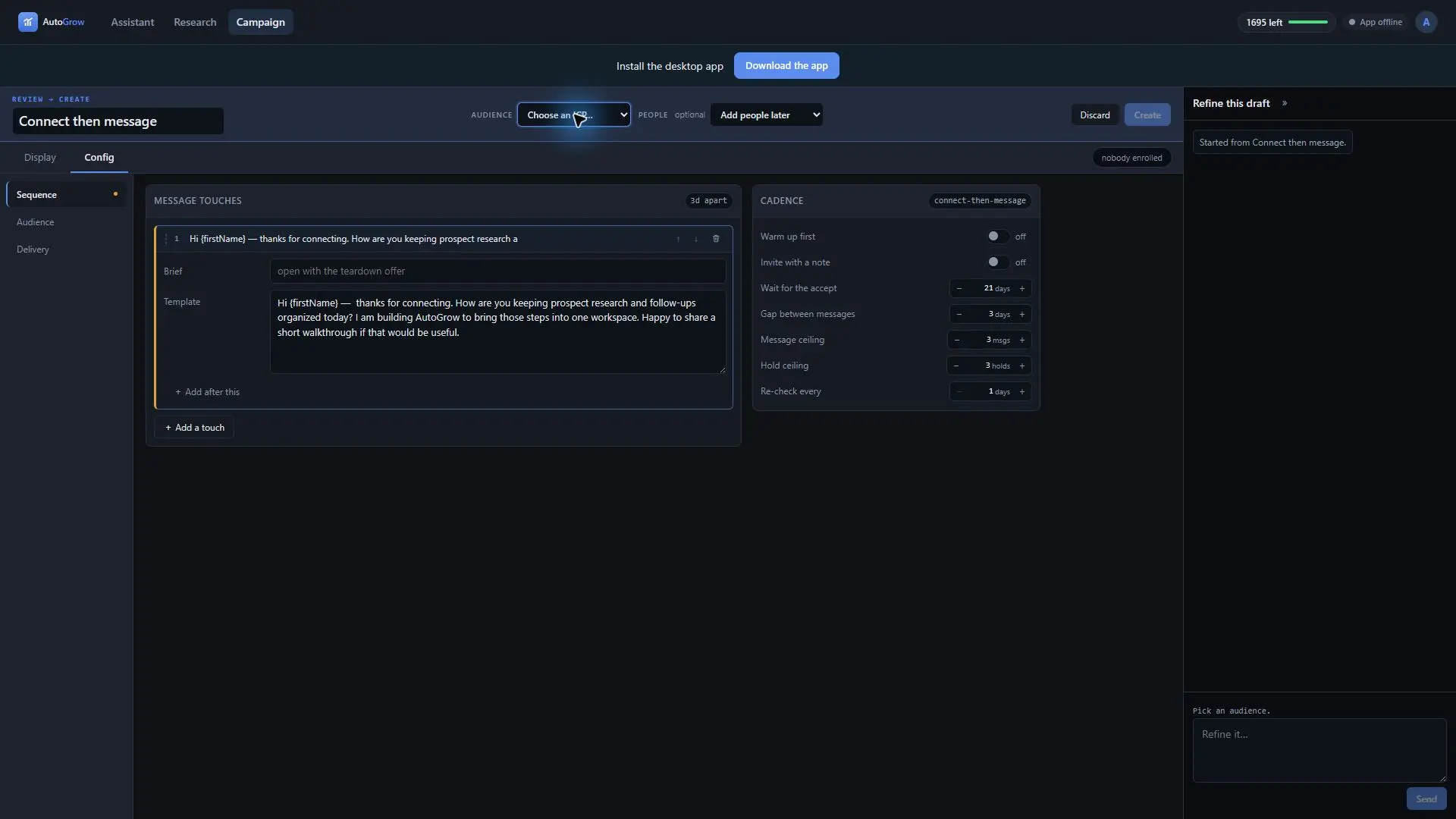The image size is (1456, 819).
Task: Decrease Wait for the accept days
Action: tap(959, 288)
